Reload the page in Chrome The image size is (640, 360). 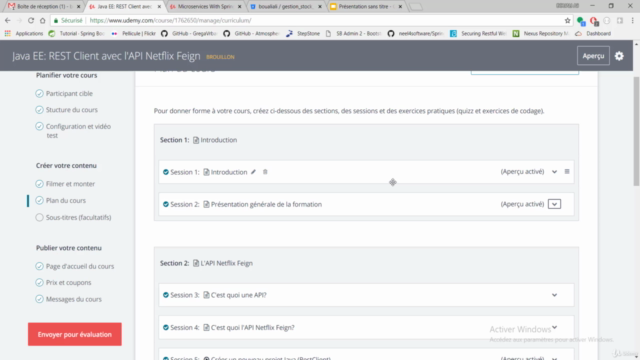31,20
